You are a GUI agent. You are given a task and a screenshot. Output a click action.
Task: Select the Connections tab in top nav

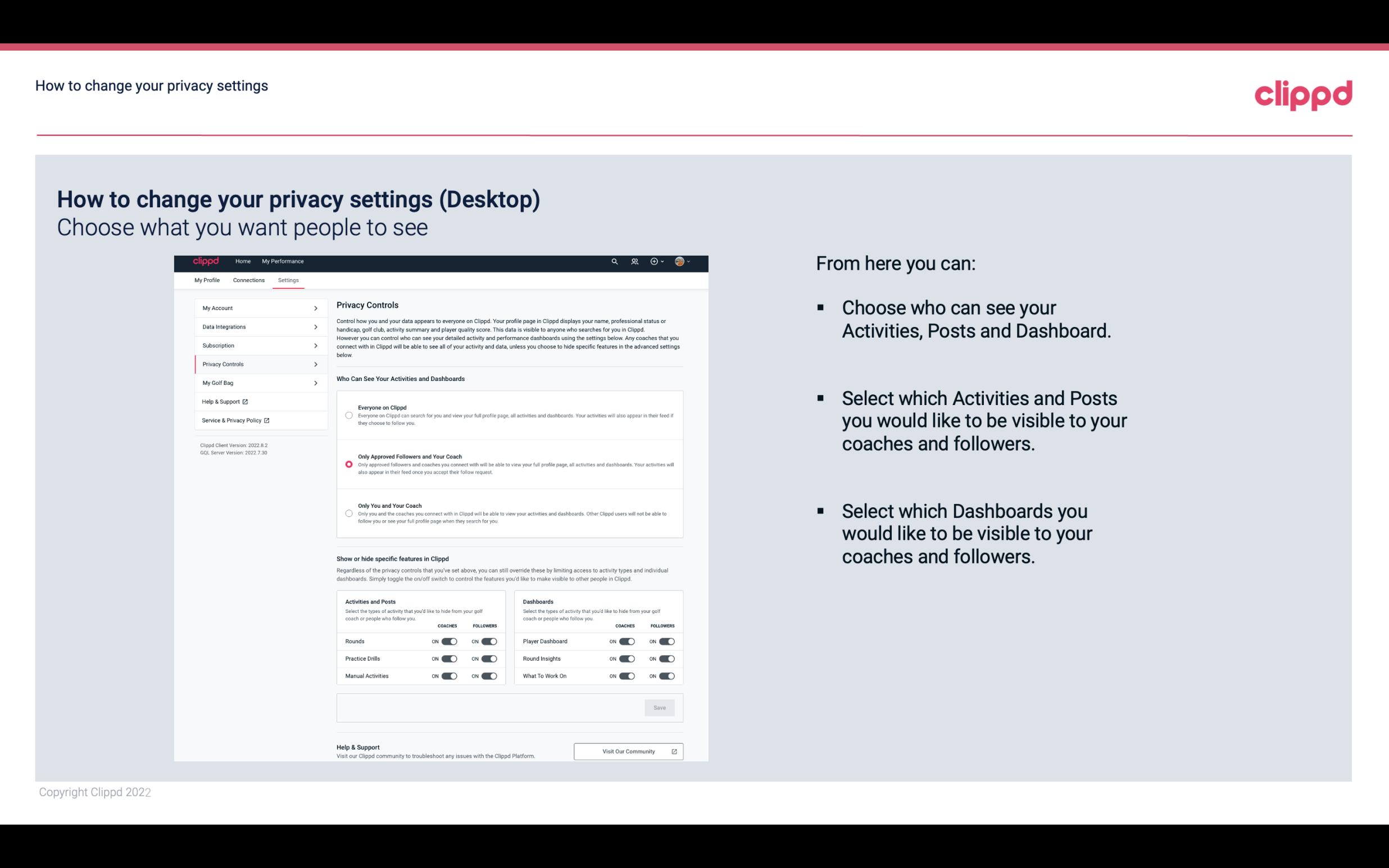pyautogui.click(x=248, y=280)
